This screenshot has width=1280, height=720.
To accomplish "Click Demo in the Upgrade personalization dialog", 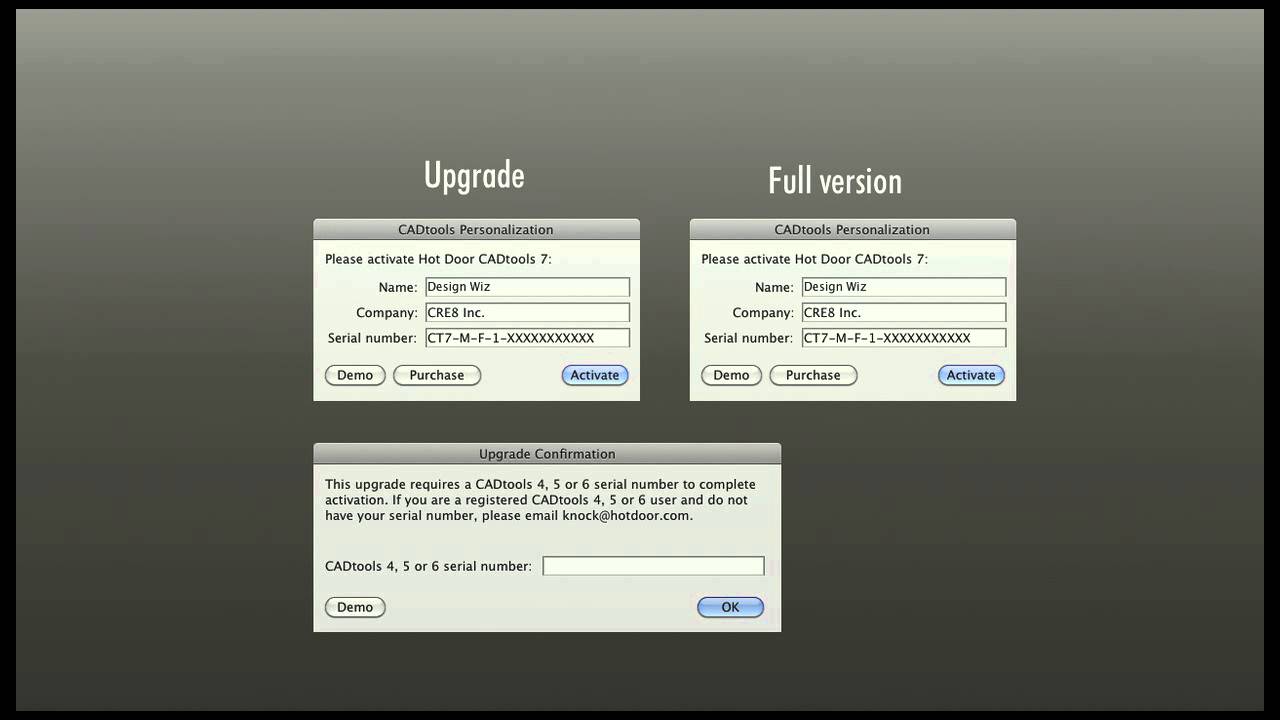I will [355, 375].
